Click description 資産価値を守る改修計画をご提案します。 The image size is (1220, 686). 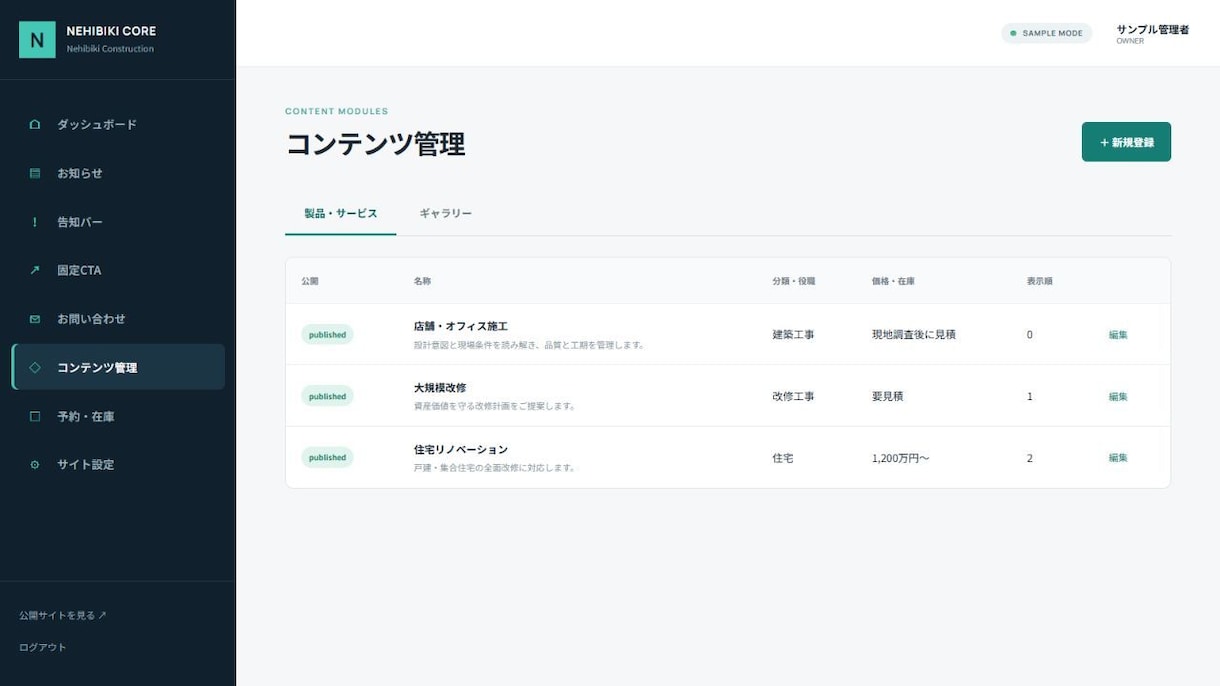point(495,407)
